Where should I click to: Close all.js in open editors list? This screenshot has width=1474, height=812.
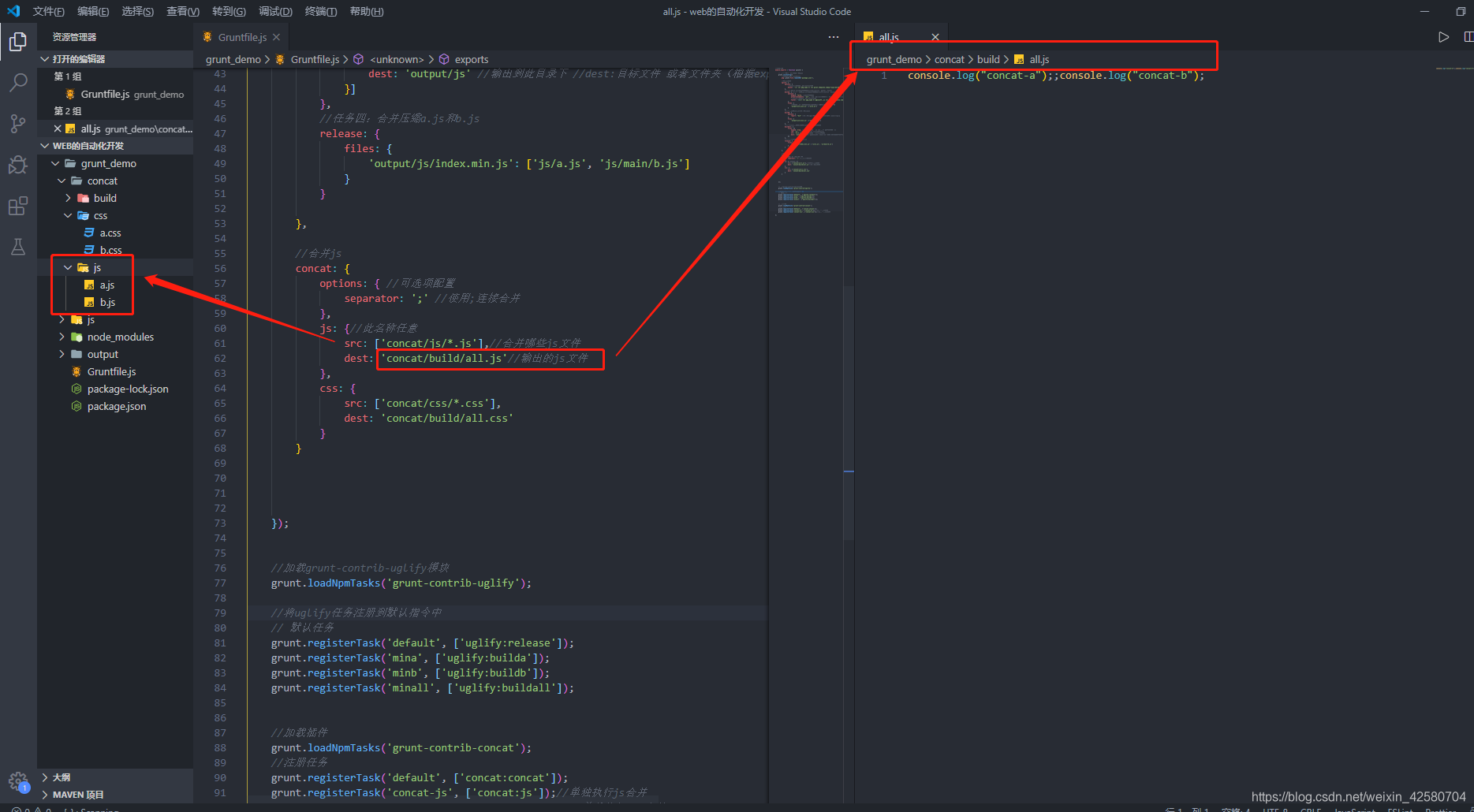58,129
